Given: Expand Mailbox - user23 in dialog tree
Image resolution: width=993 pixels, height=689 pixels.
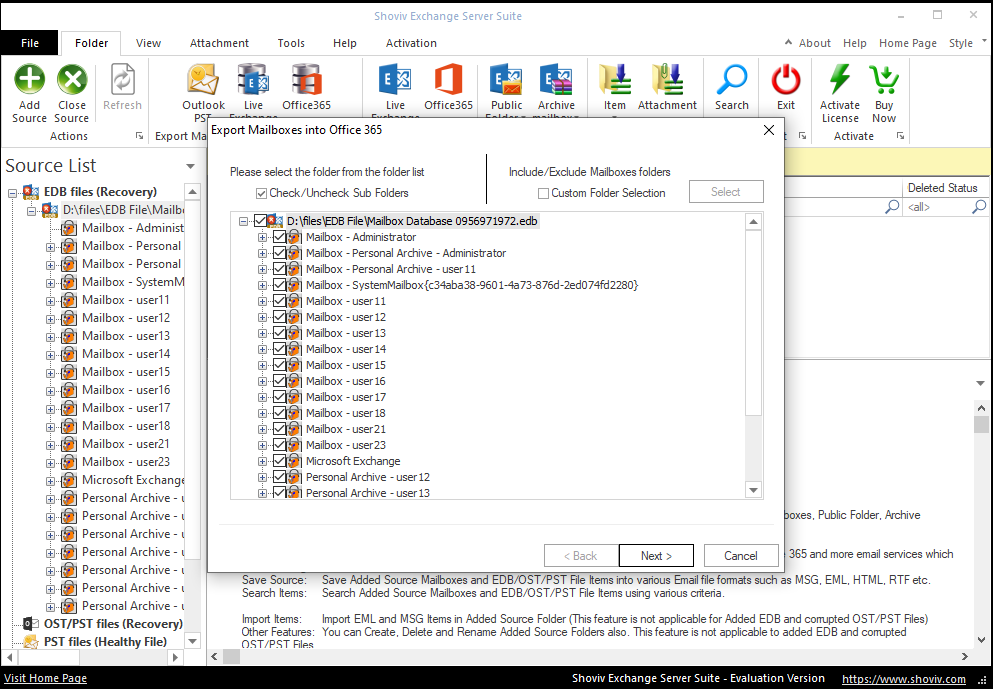Looking at the screenshot, I should click(x=262, y=445).
